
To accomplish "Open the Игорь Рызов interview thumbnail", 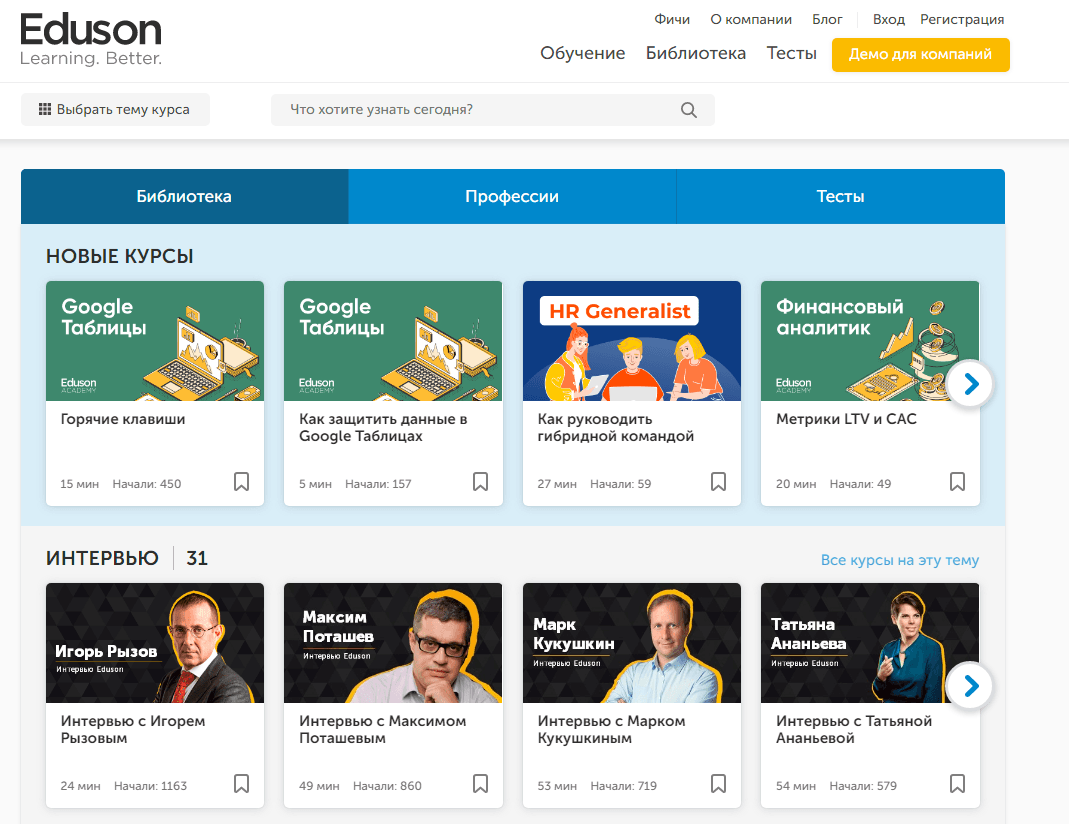I will [155, 643].
